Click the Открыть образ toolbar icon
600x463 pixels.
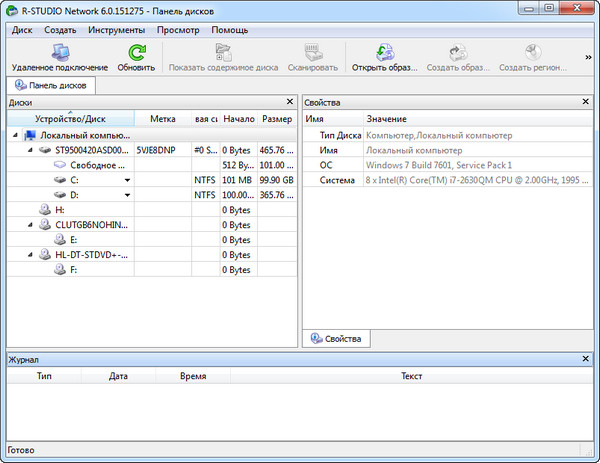coord(384,52)
